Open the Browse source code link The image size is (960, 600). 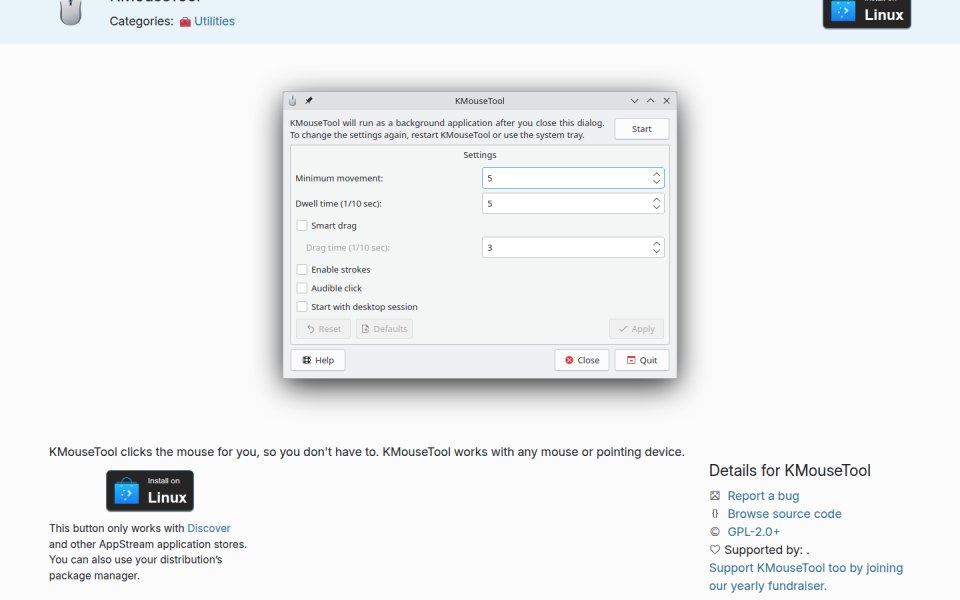pyautogui.click(x=784, y=514)
